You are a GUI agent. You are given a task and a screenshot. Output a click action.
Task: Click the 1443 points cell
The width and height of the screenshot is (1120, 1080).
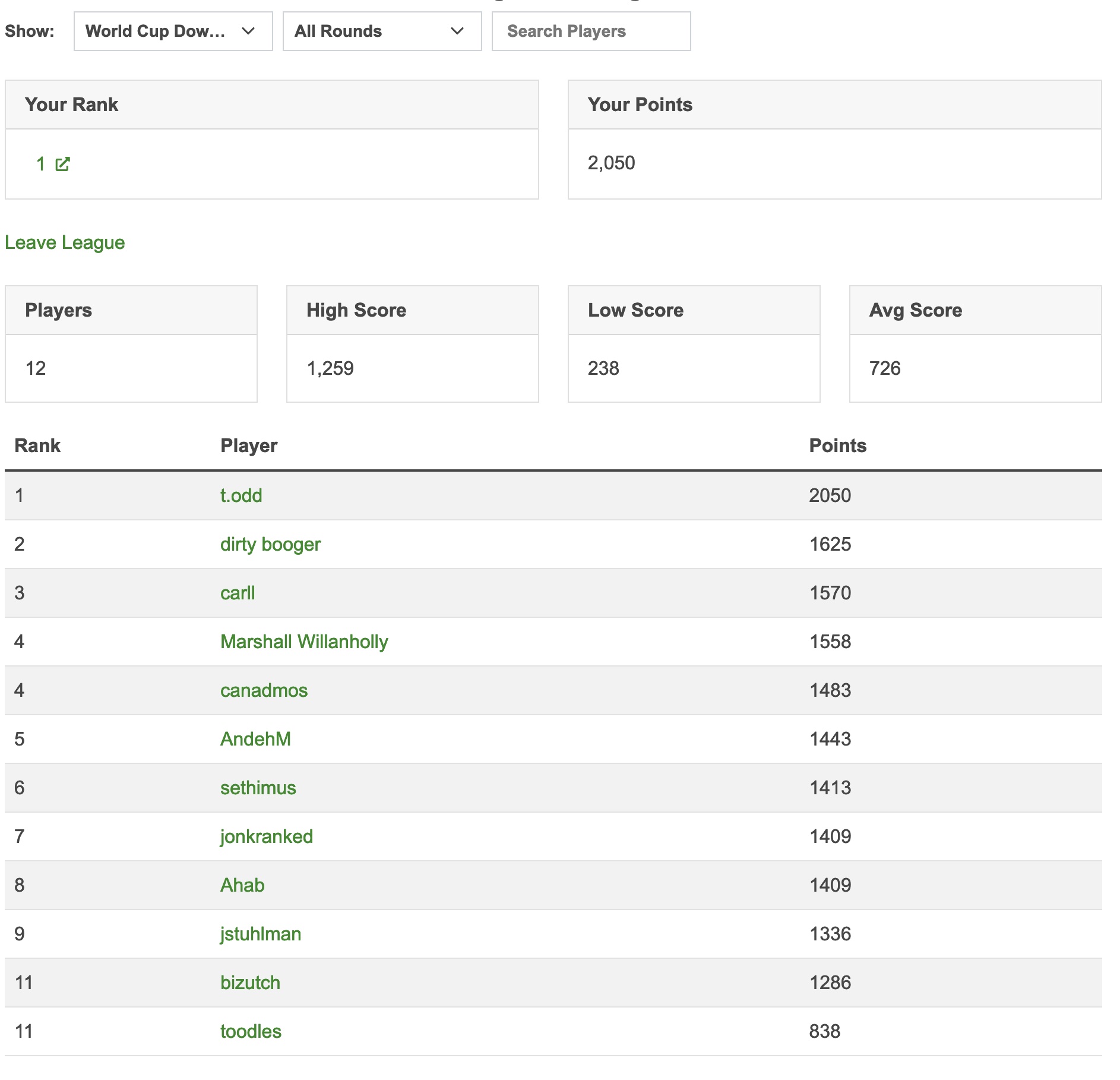(830, 739)
